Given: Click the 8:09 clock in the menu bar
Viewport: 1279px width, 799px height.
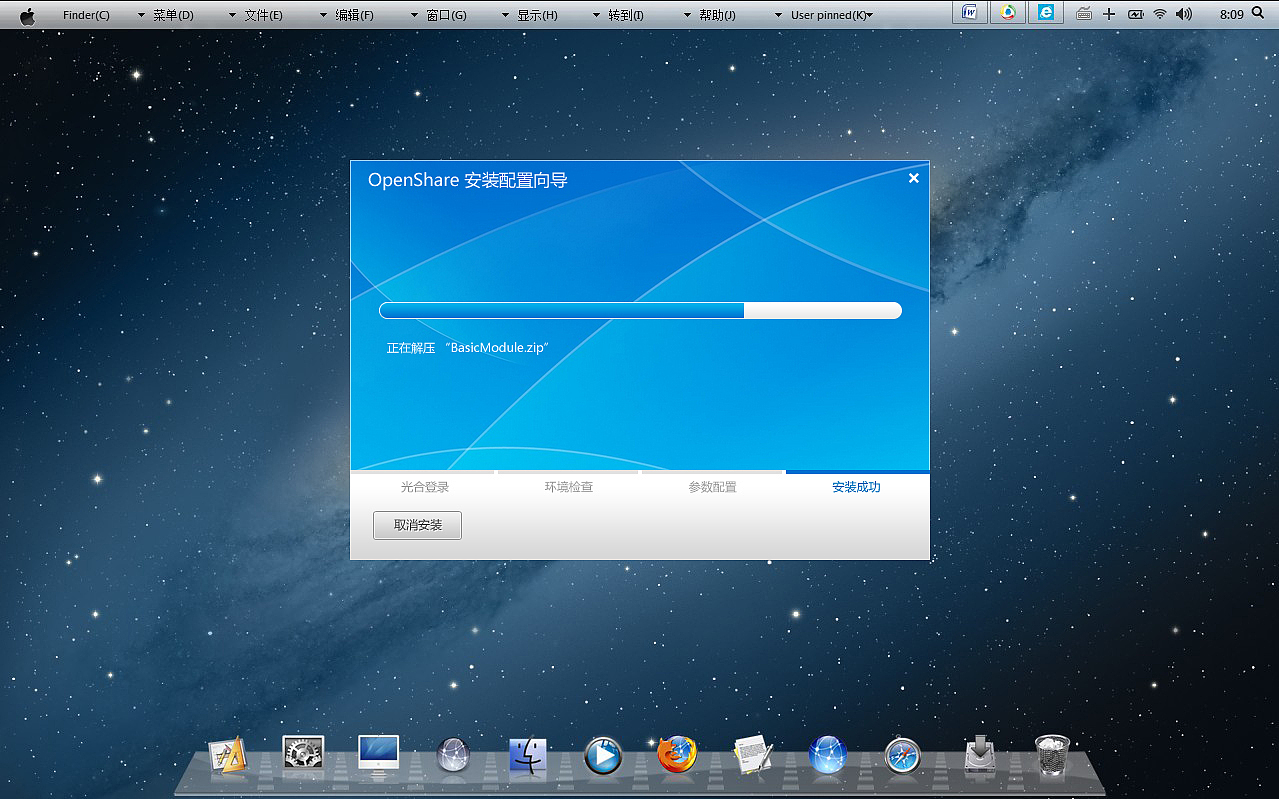Looking at the screenshot, I should pos(1232,15).
